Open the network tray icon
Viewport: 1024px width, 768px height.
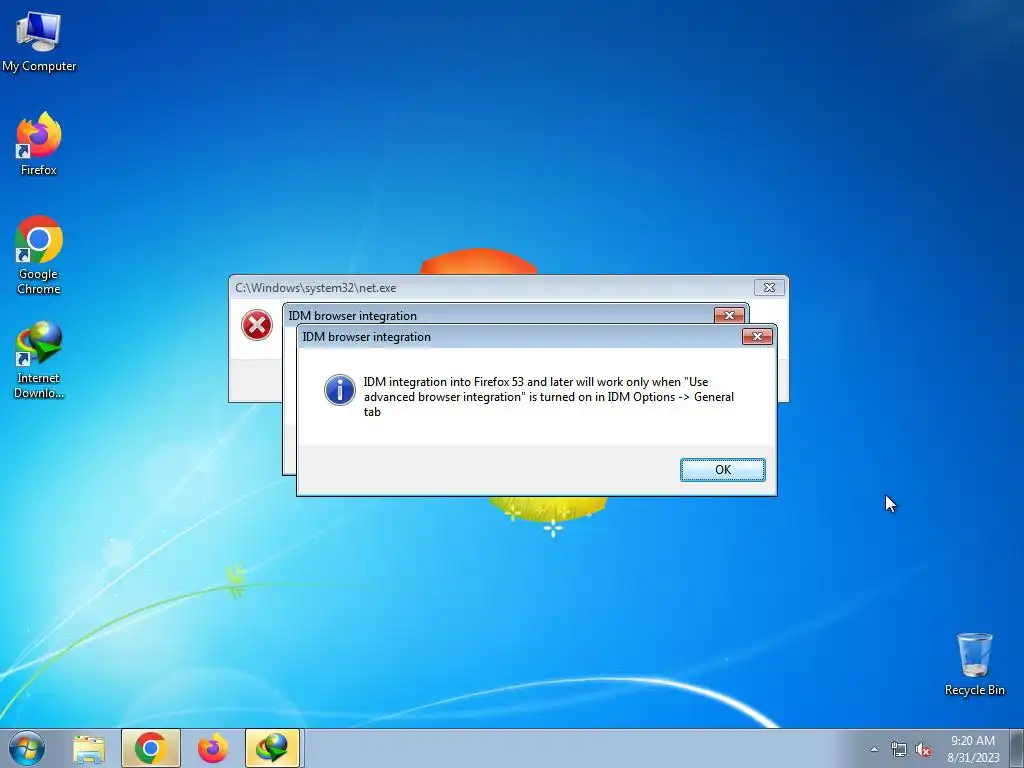[899, 749]
